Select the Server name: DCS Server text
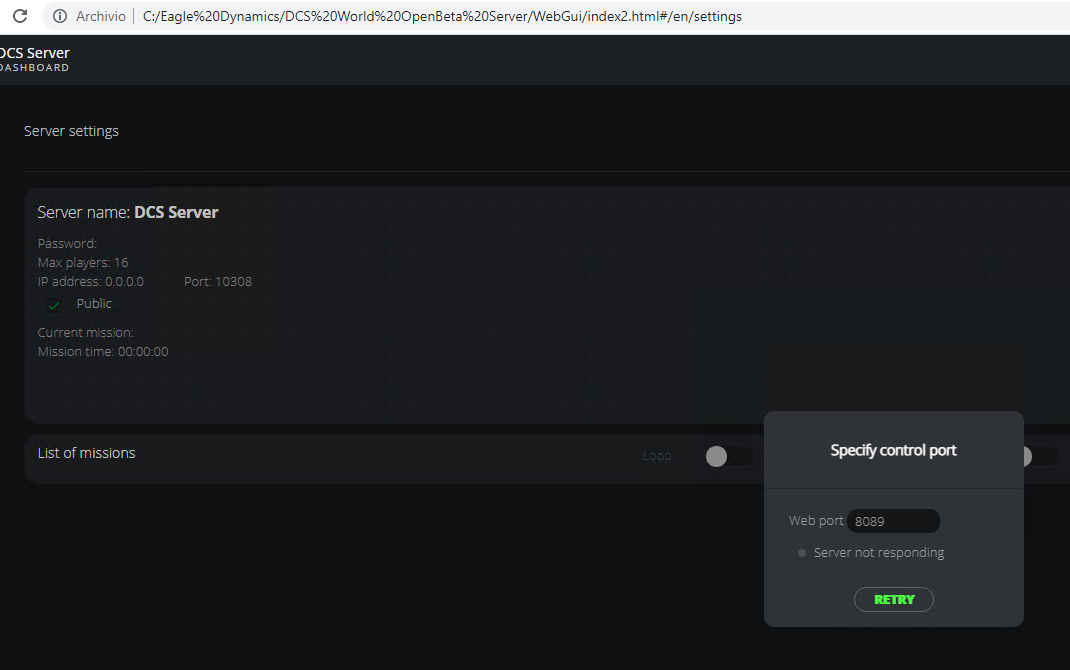The height and width of the screenshot is (670, 1070). coord(128,212)
